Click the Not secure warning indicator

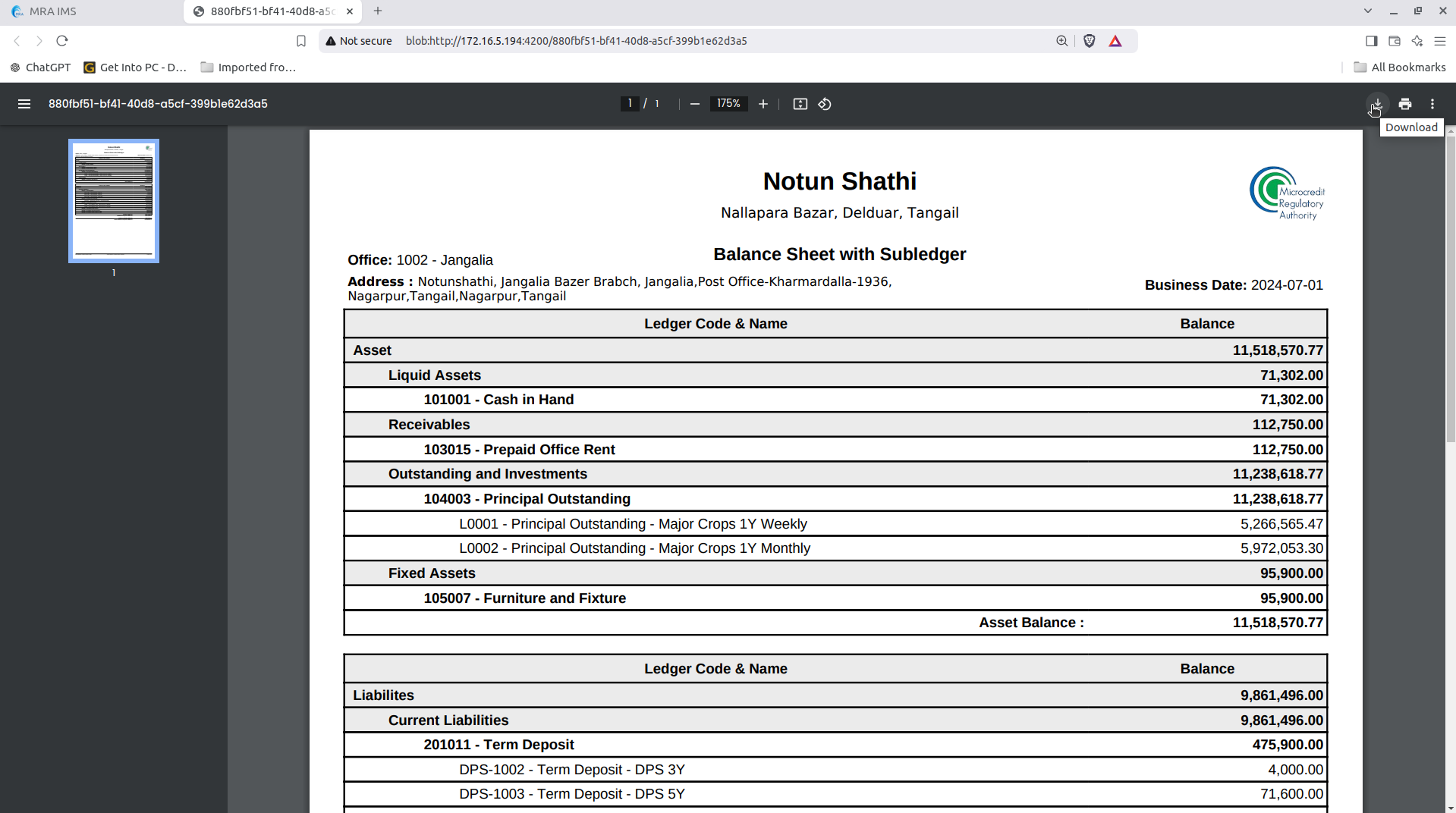coord(359,41)
